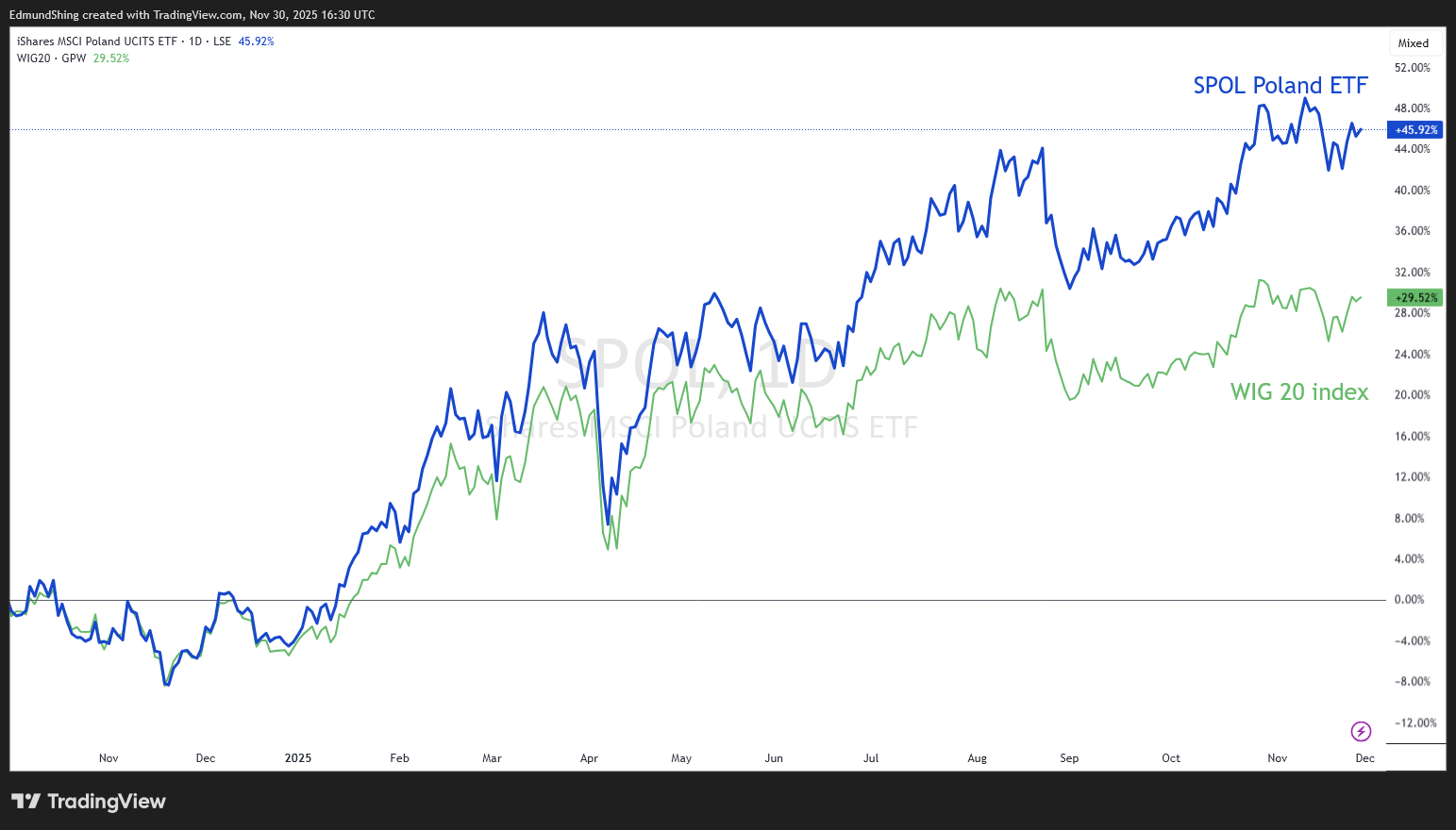Click the Jul label on time axis

[871, 758]
